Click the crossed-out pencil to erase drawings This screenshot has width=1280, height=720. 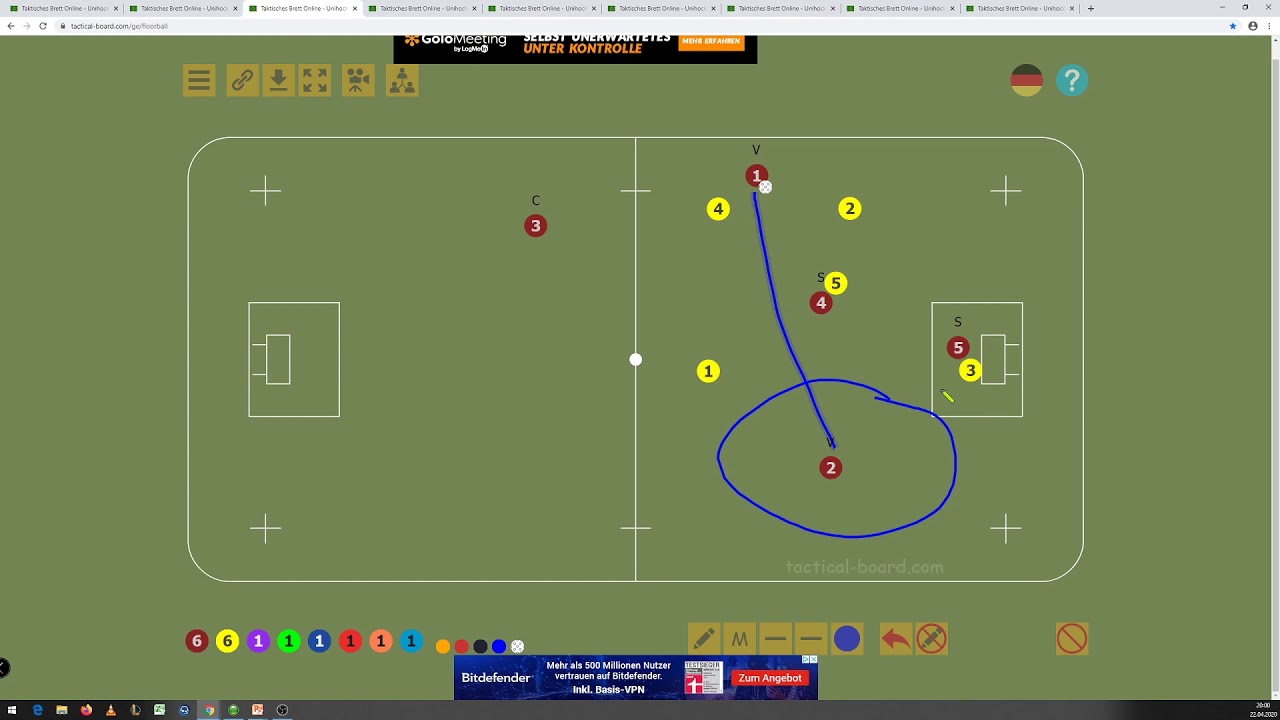(931, 639)
